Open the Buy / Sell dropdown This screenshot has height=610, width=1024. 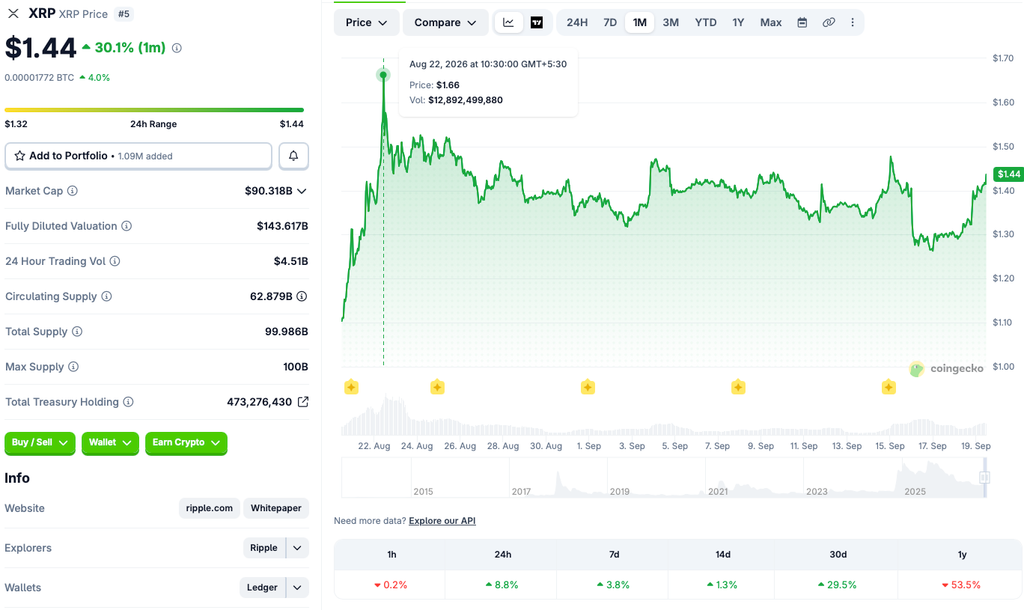pos(40,443)
